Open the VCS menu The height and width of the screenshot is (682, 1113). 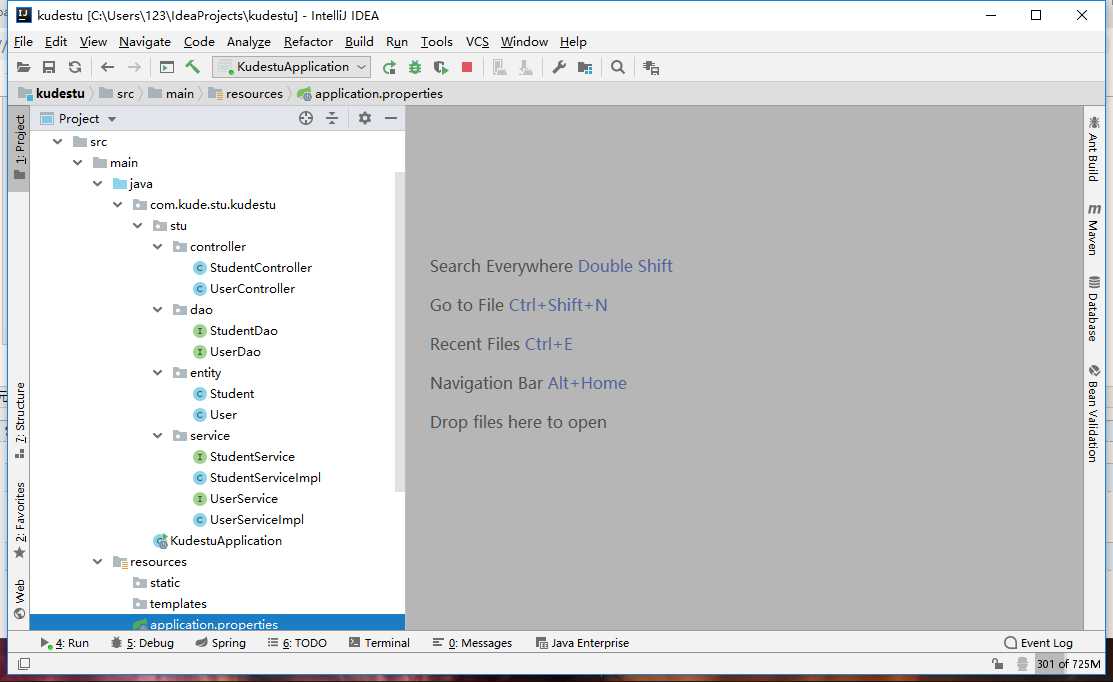pyautogui.click(x=477, y=42)
